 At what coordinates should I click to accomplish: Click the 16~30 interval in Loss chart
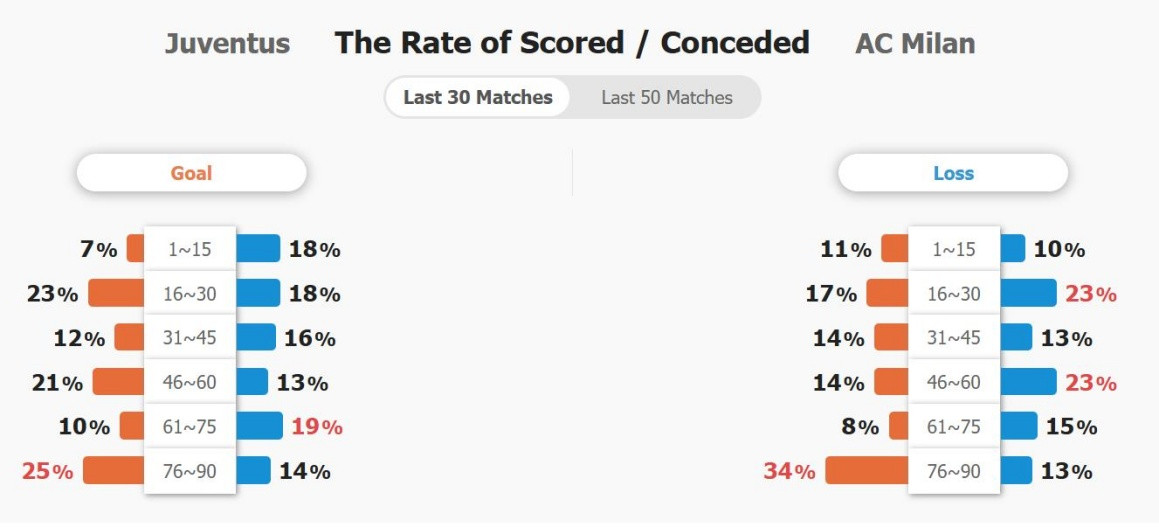coord(954,293)
